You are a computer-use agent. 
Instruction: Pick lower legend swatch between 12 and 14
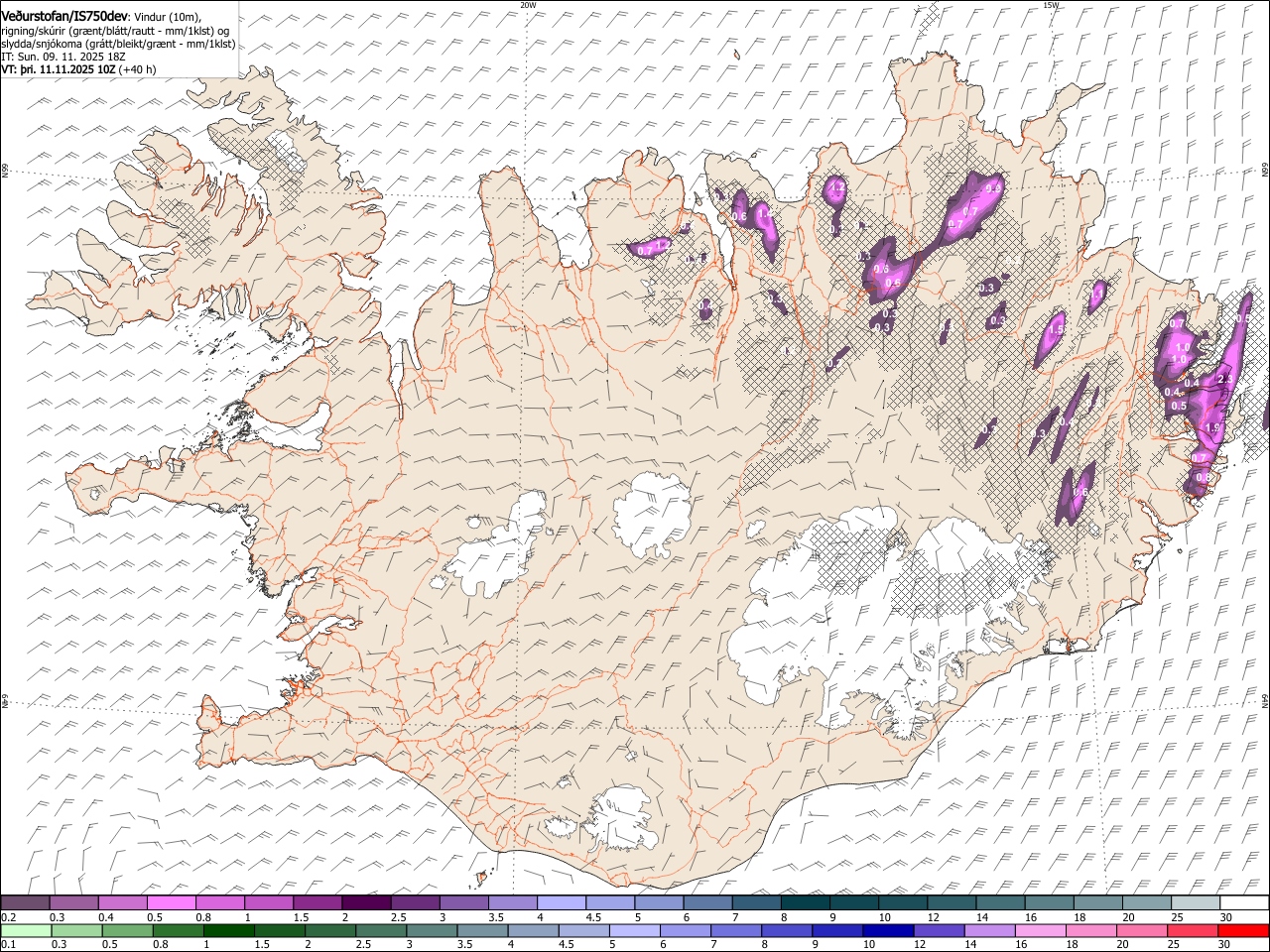[939, 930]
